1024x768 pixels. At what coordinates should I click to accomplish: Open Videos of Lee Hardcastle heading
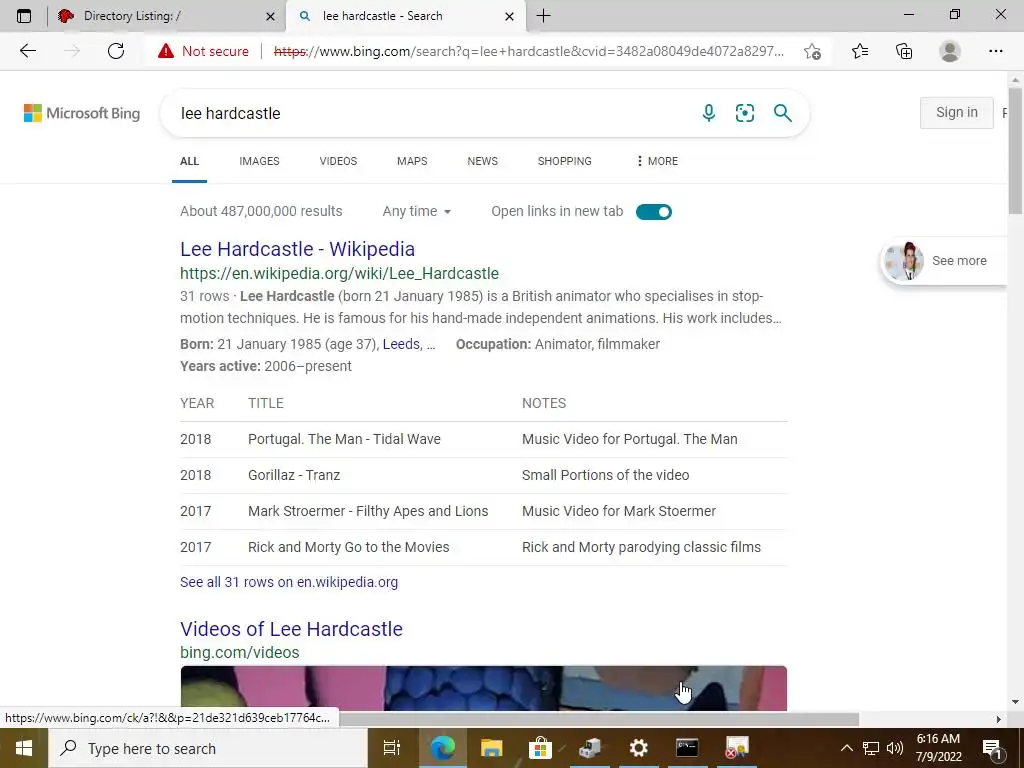(291, 629)
